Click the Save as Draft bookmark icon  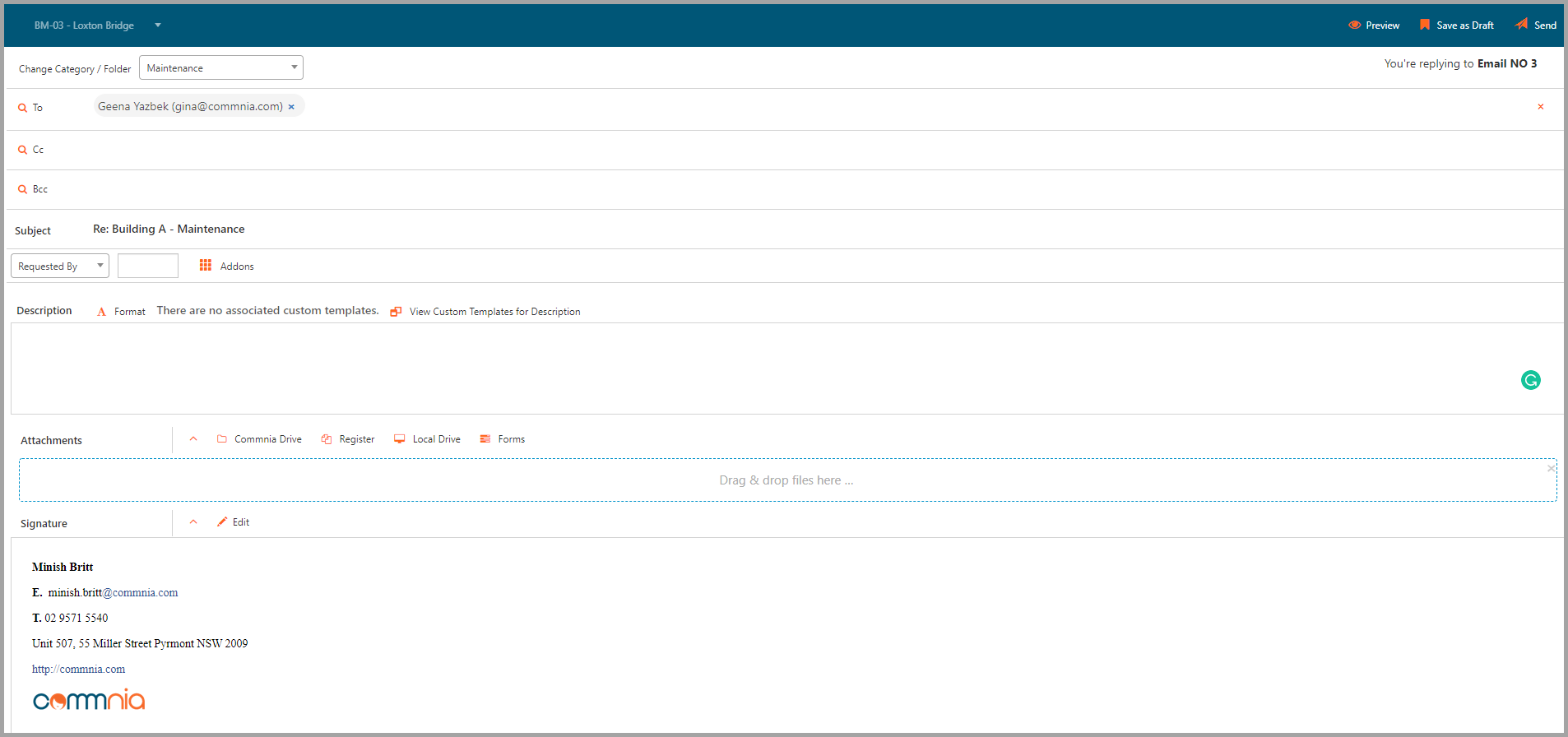1425,25
